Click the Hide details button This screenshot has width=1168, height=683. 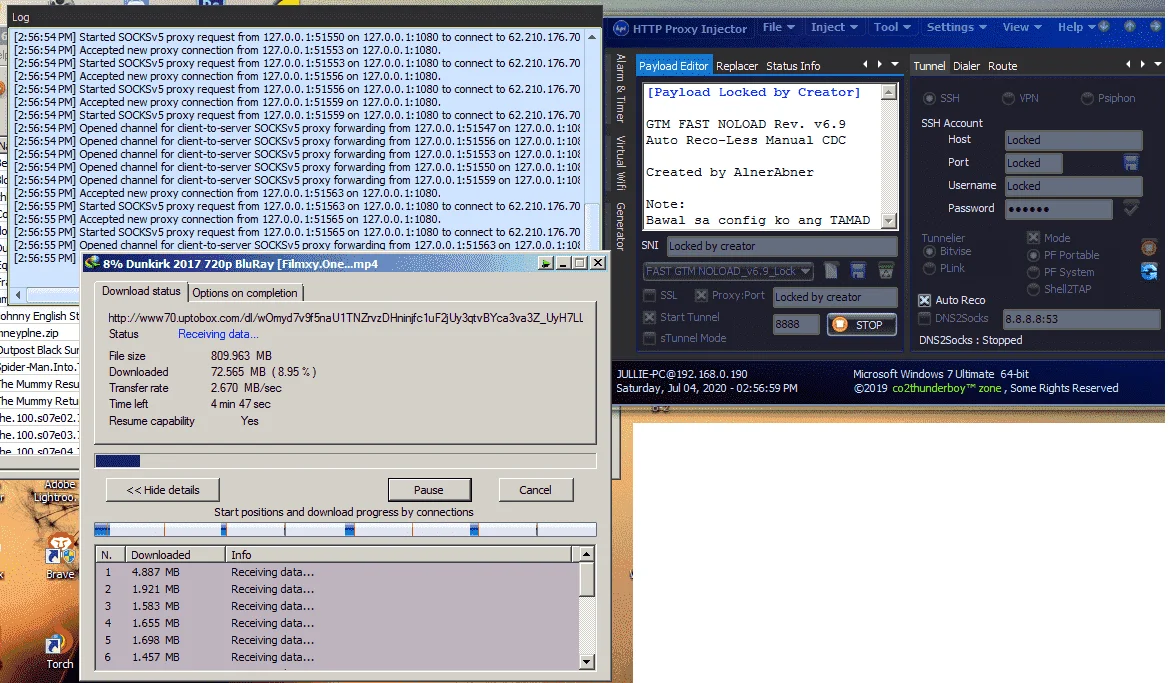point(163,490)
